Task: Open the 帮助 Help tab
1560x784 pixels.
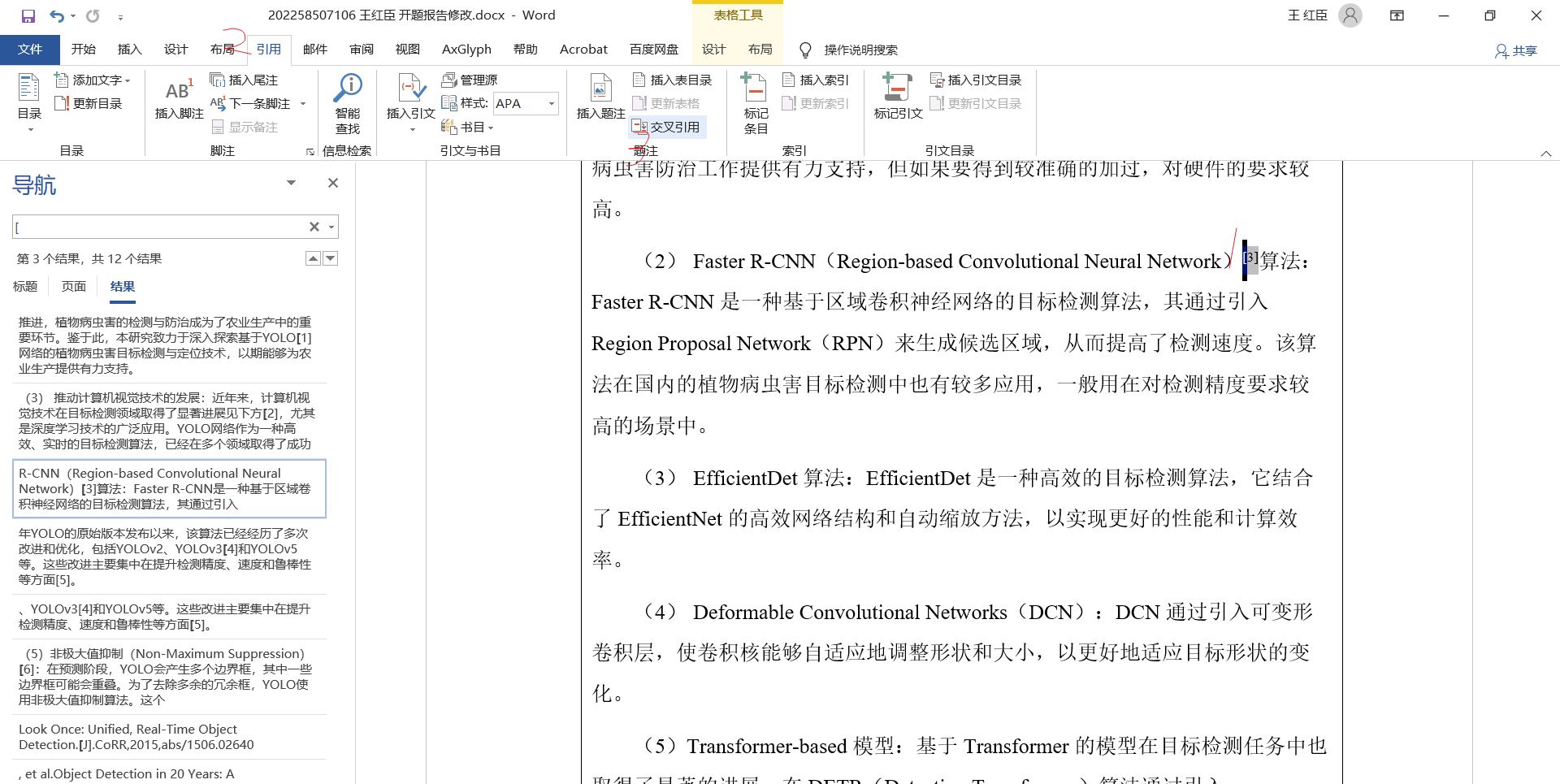Action: (526, 50)
